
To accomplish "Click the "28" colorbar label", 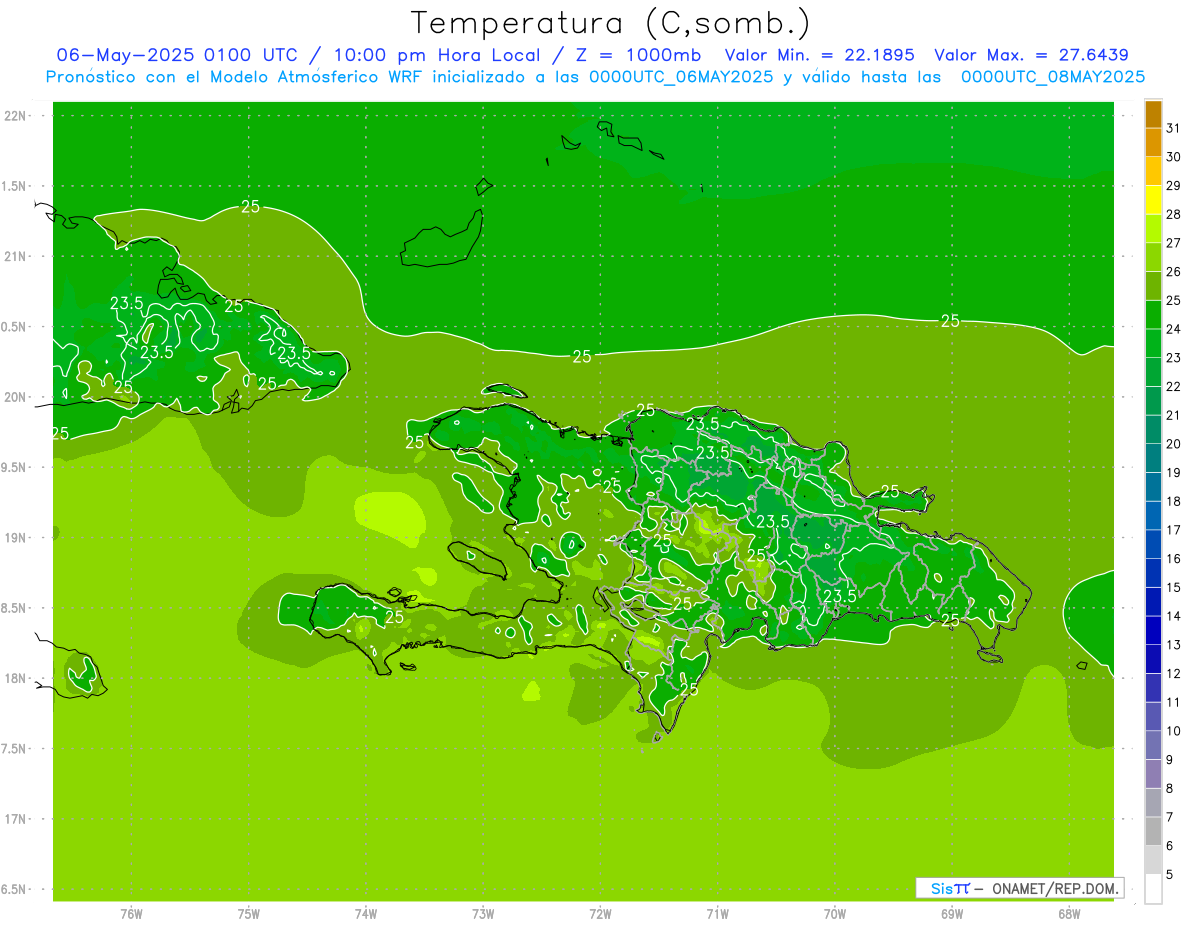I will (x=1174, y=214).
